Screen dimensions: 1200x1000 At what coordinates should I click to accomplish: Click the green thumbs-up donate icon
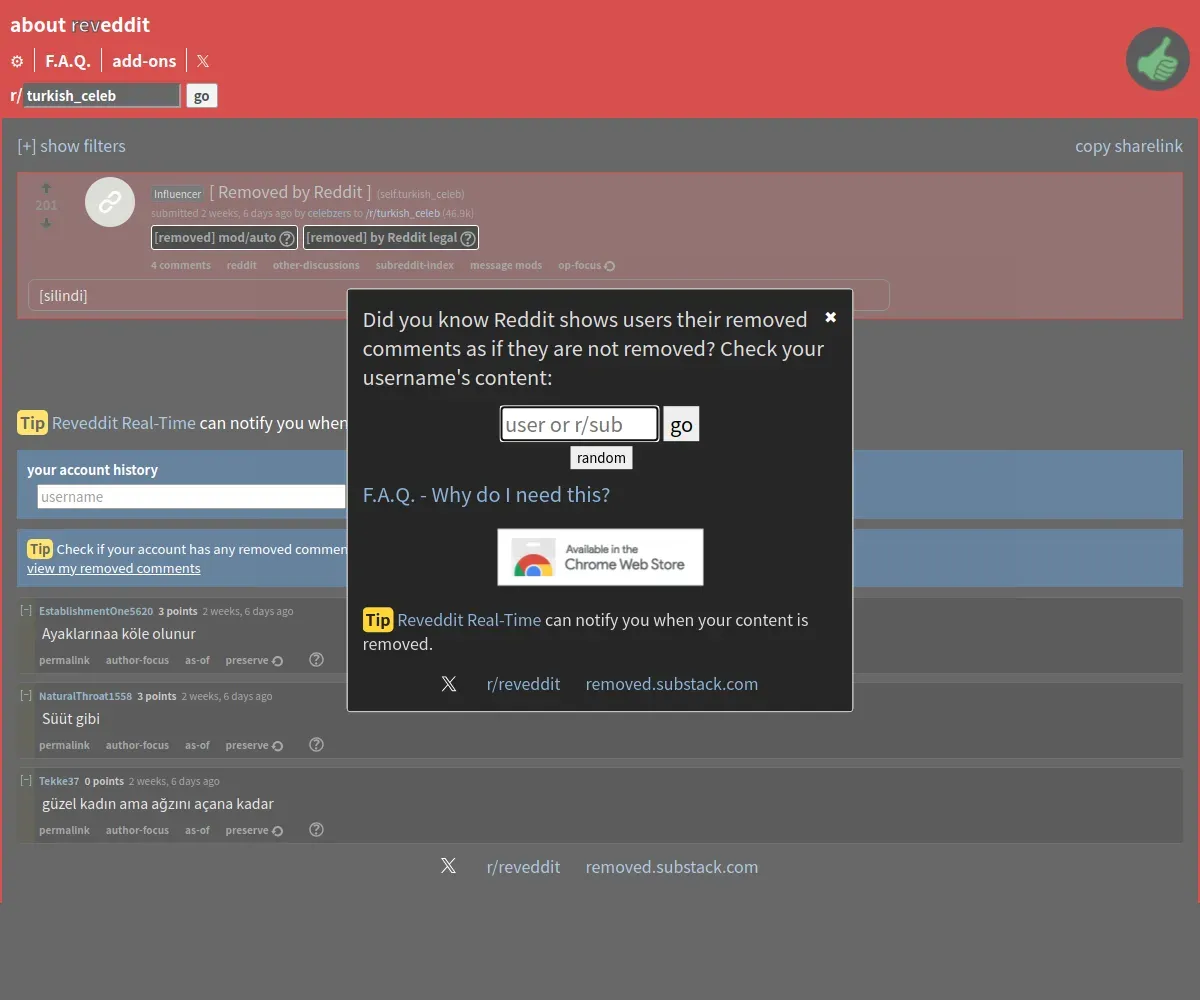click(1157, 59)
